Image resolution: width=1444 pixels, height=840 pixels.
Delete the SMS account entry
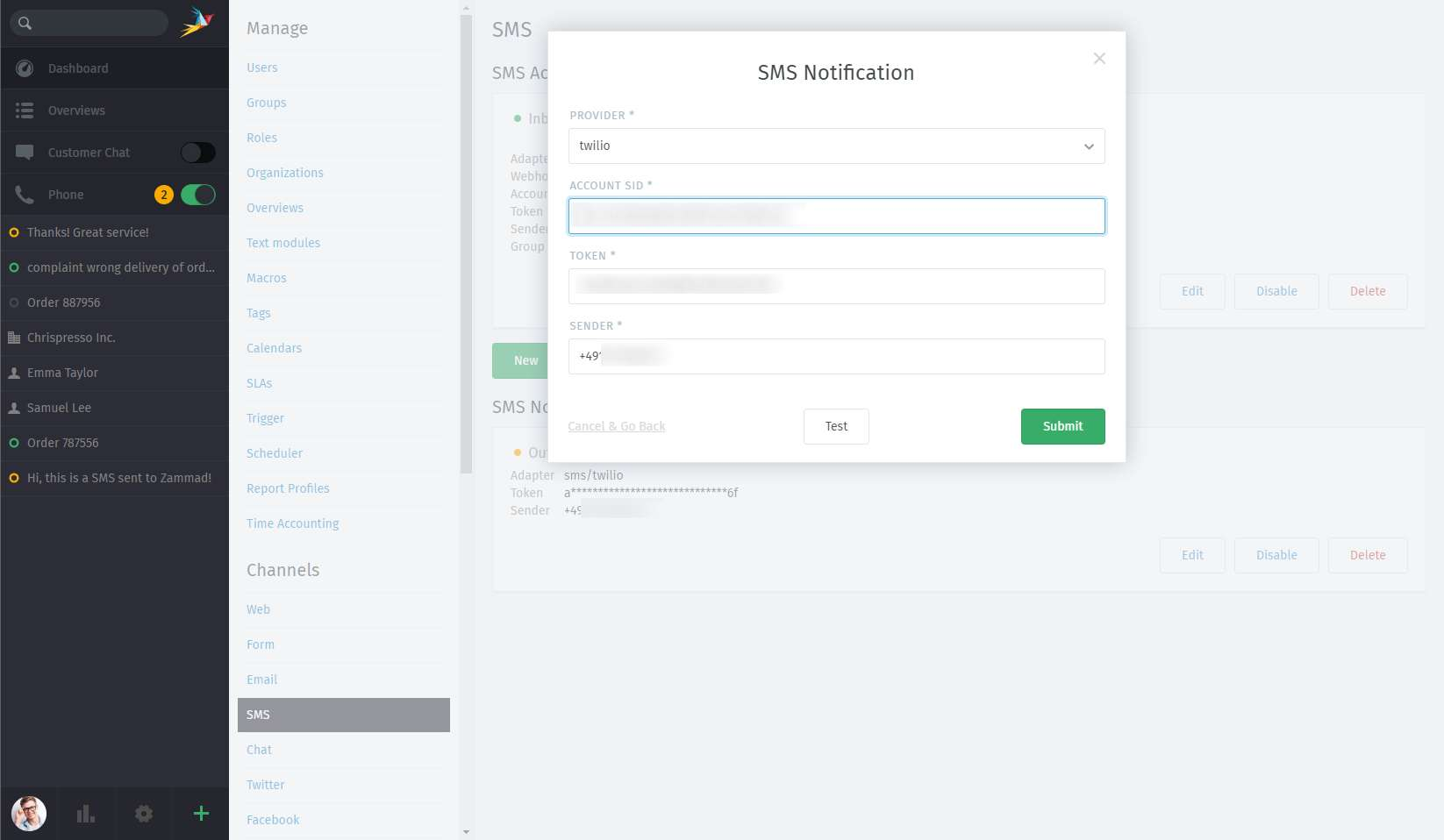coord(1368,291)
